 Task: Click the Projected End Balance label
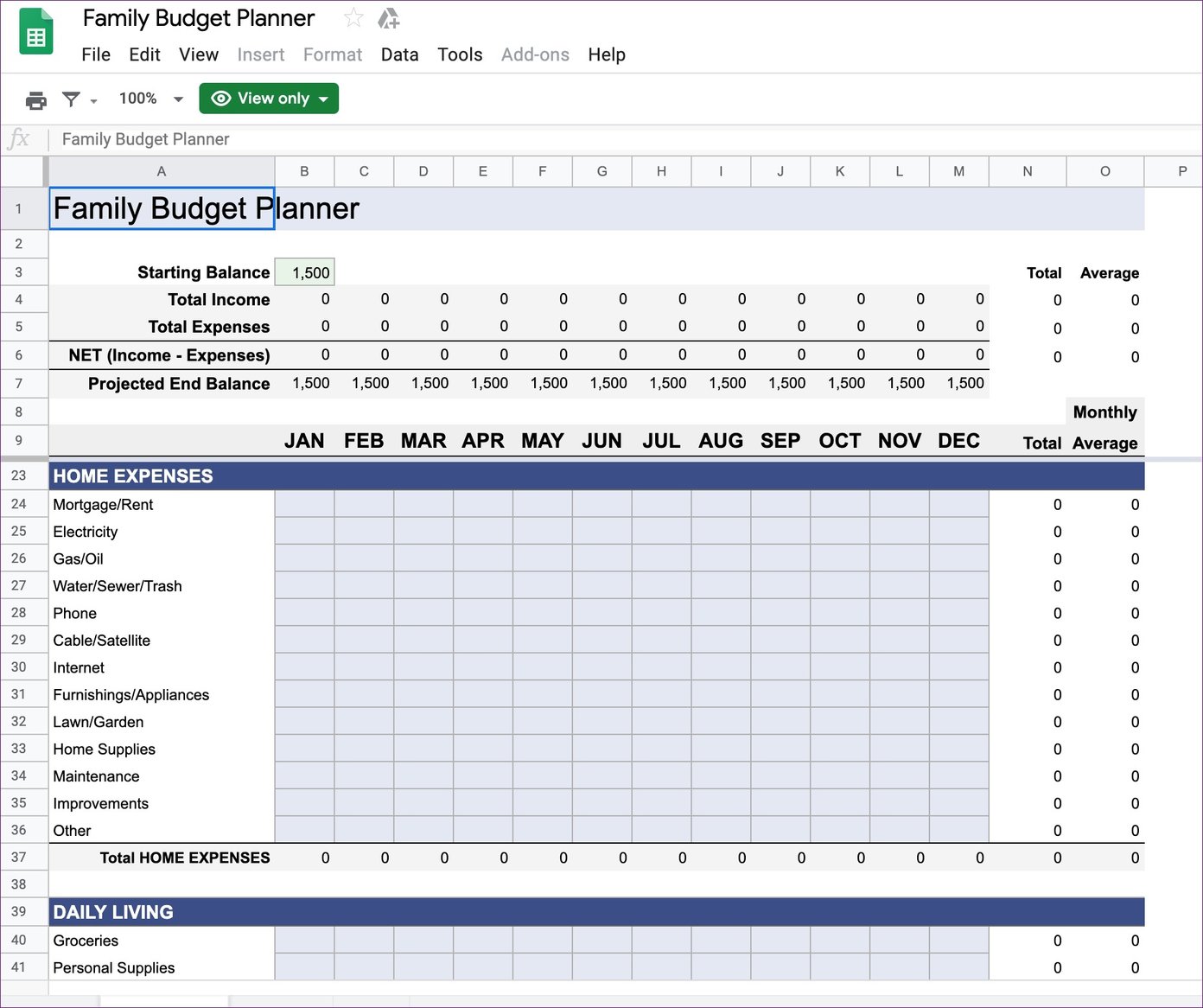point(179,384)
